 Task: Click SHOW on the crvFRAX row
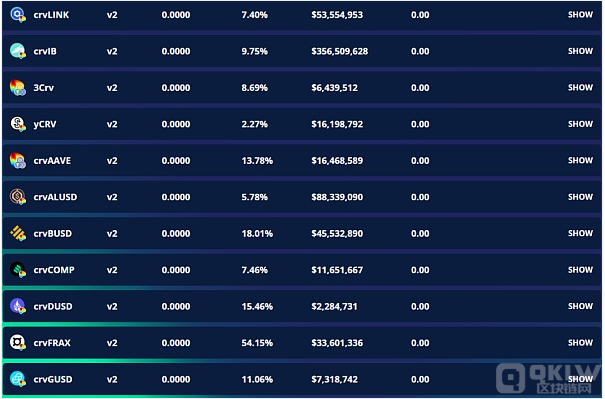[580, 342]
